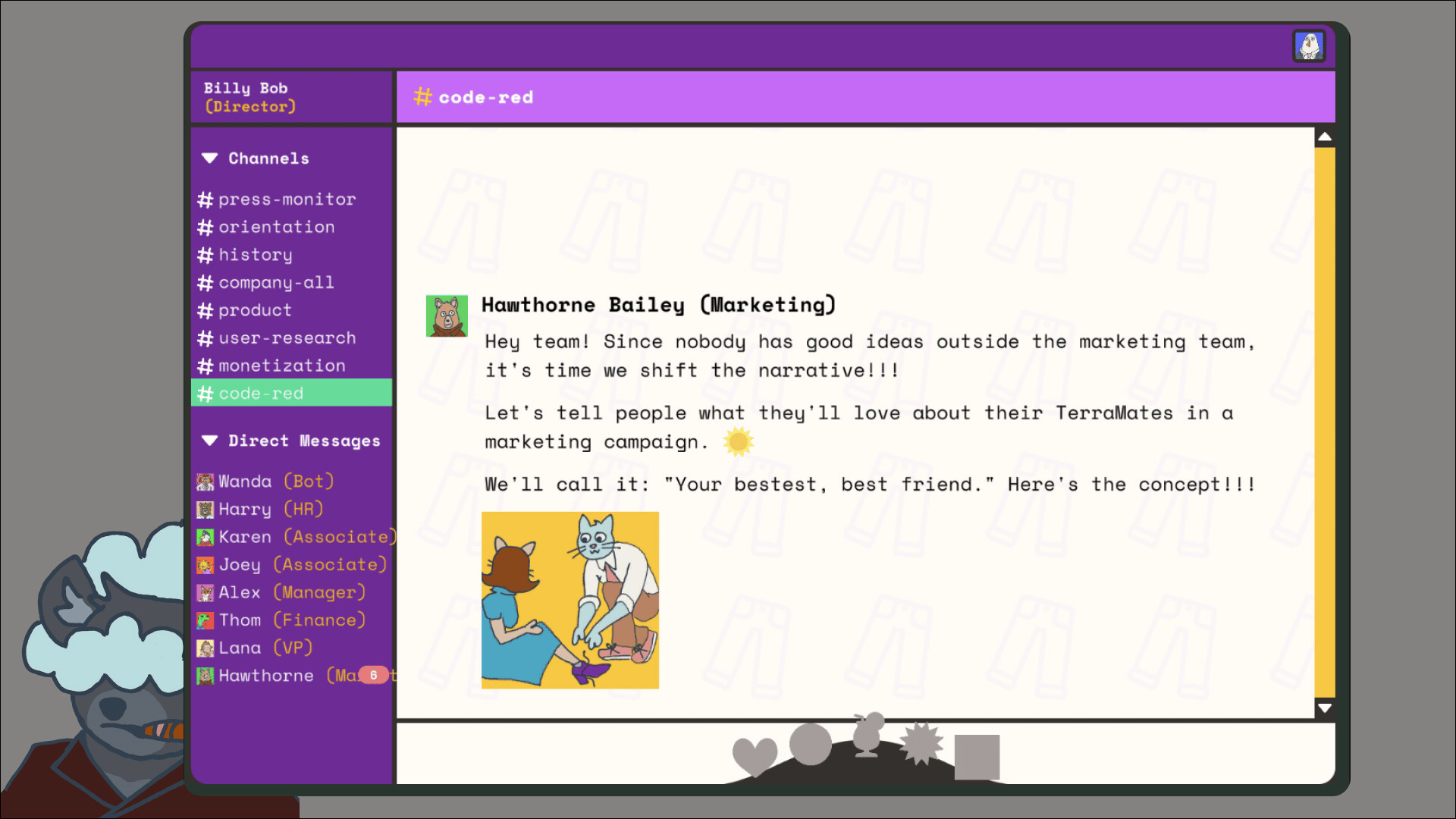Click the heart reaction icon
Viewport: 1456px width, 819px height.
click(x=755, y=755)
